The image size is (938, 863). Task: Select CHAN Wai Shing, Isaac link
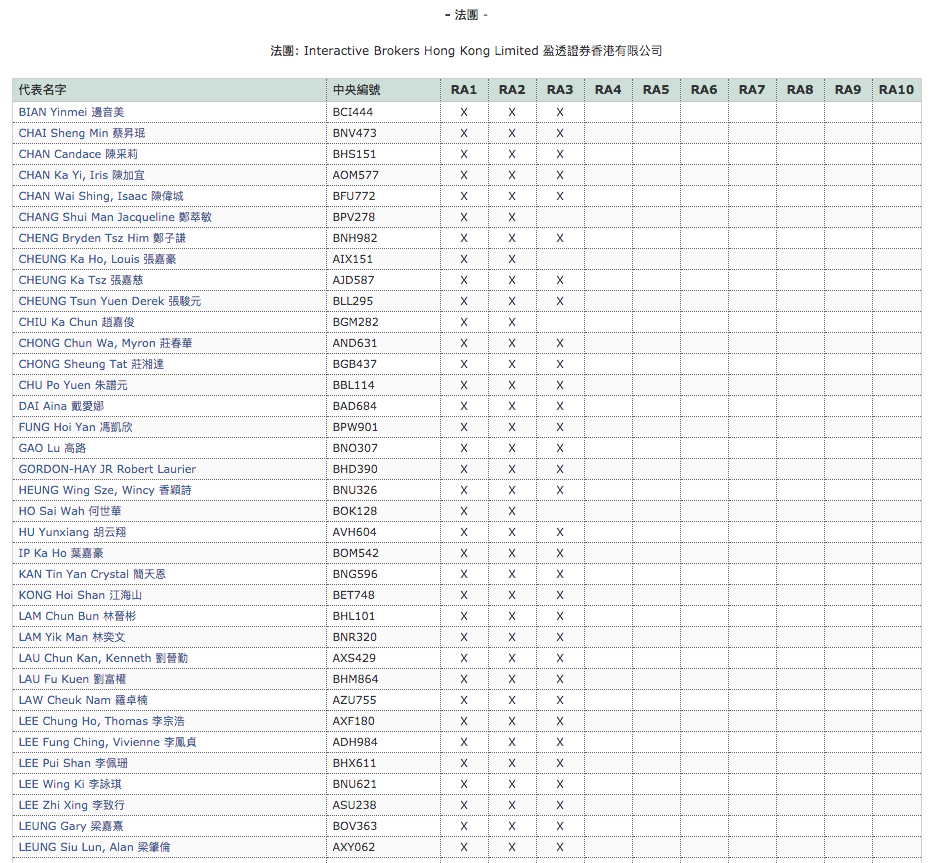(100, 196)
